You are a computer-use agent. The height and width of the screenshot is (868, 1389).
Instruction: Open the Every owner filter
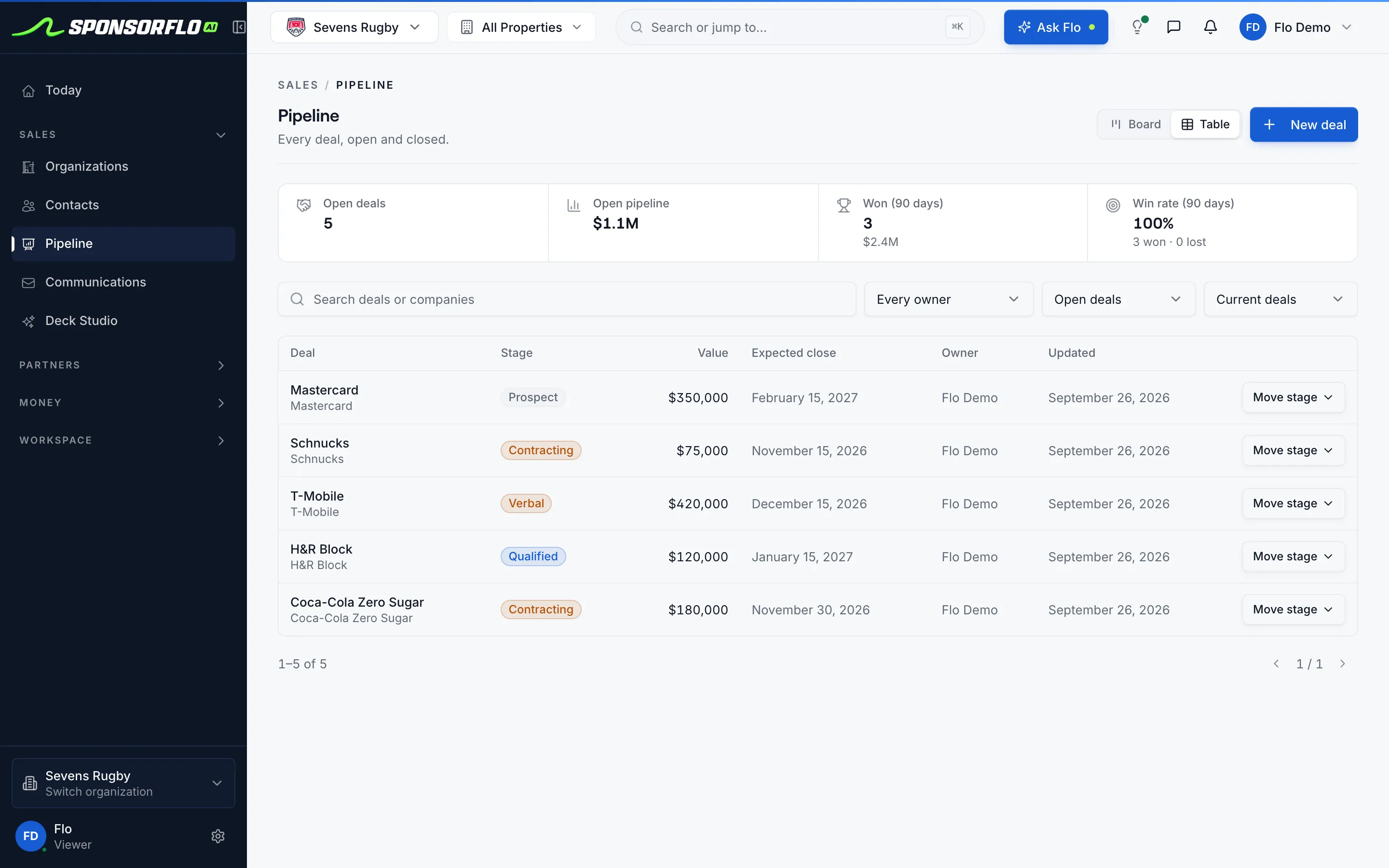[948, 299]
